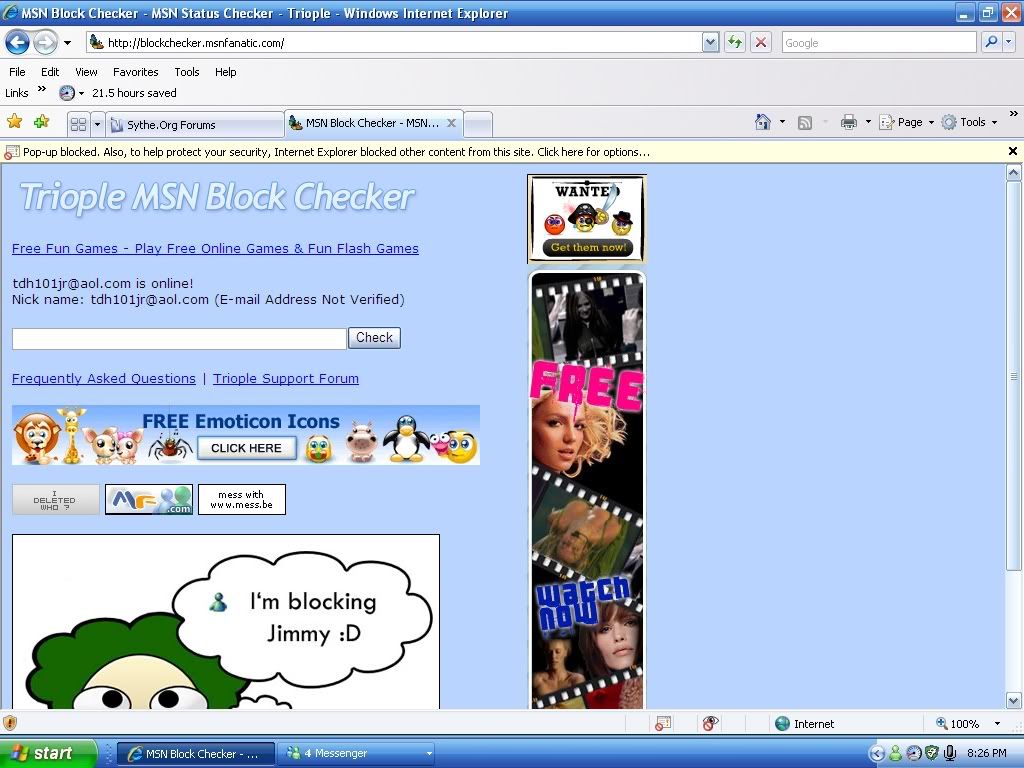Expand the address bar history dropdown
Image resolution: width=1024 pixels, height=768 pixels.
(711, 43)
